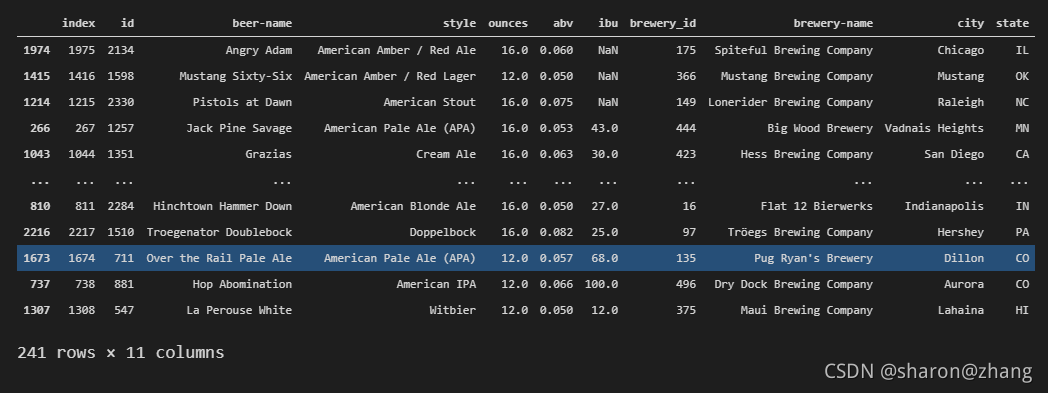
Task: Click the Vadnais Heights city cell
Action: [x=934, y=128]
